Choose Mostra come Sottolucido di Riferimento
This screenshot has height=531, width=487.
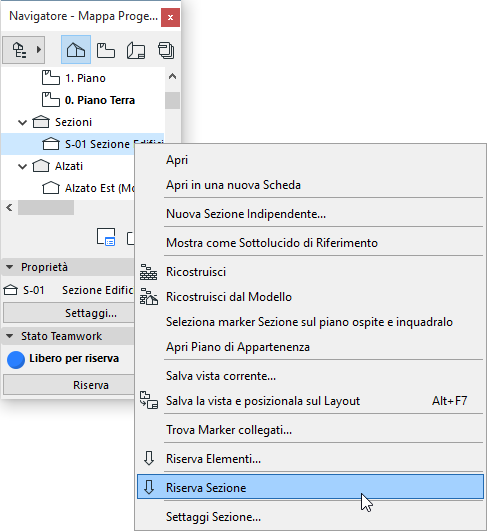coord(310,243)
